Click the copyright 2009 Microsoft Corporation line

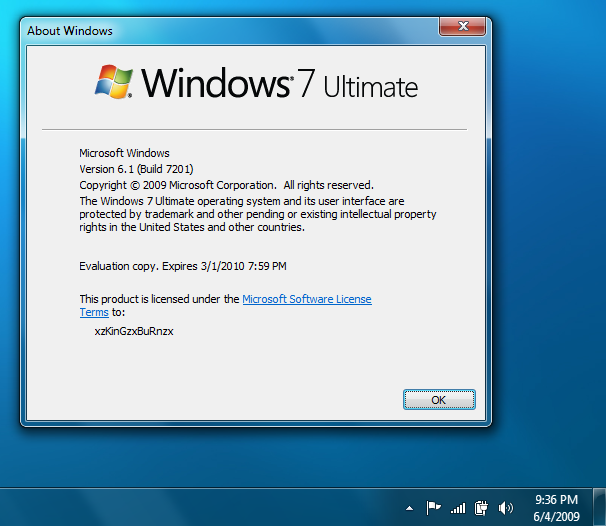click(226, 186)
